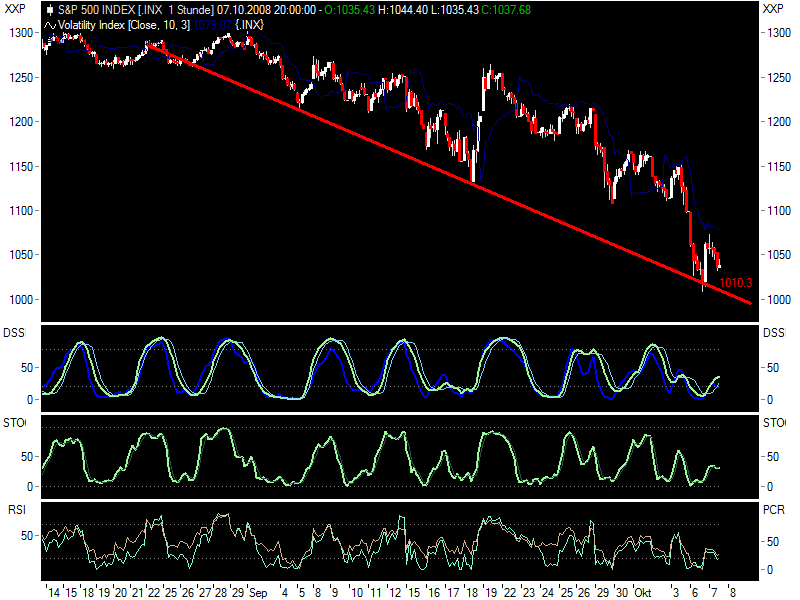Click 1150 on the left price axis

tap(21, 167)
